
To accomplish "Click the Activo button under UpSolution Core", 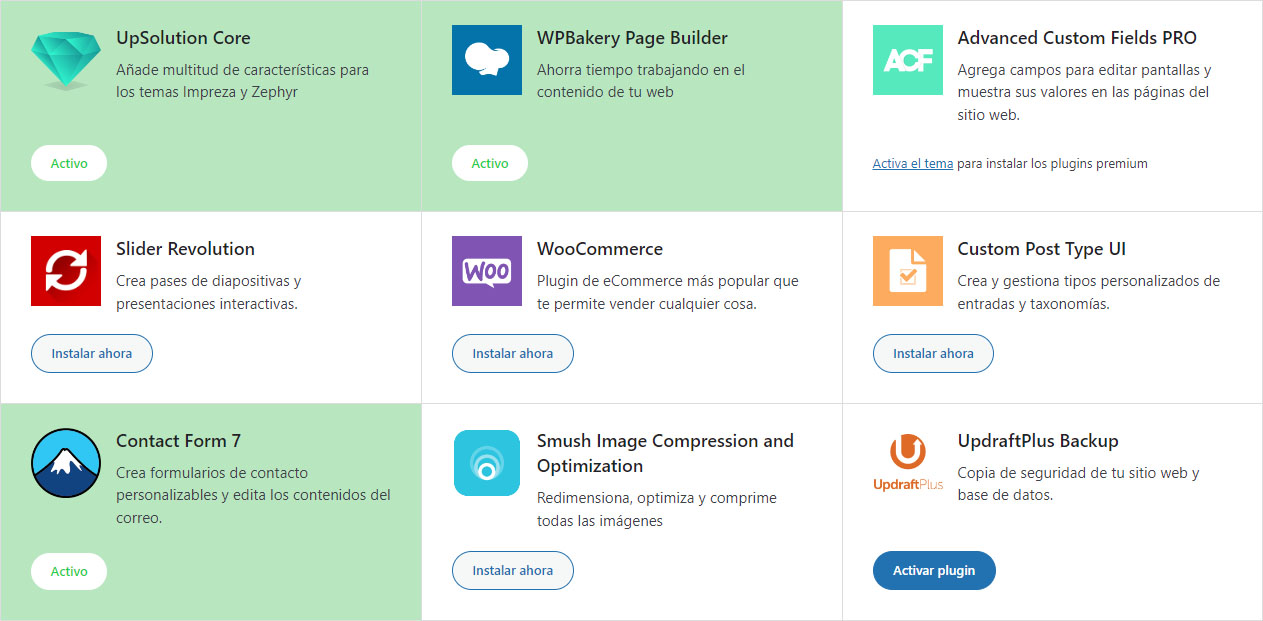I will [x=69, y=163].
